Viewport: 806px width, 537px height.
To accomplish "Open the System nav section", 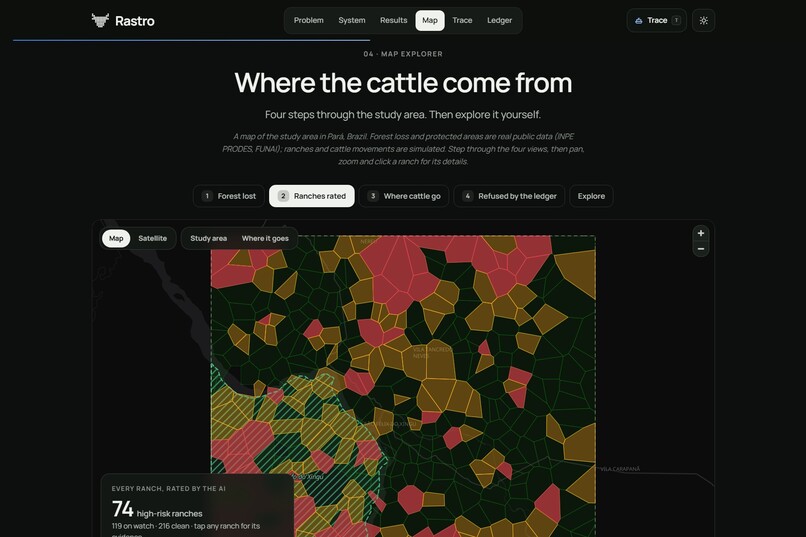I will click(352, 21).
